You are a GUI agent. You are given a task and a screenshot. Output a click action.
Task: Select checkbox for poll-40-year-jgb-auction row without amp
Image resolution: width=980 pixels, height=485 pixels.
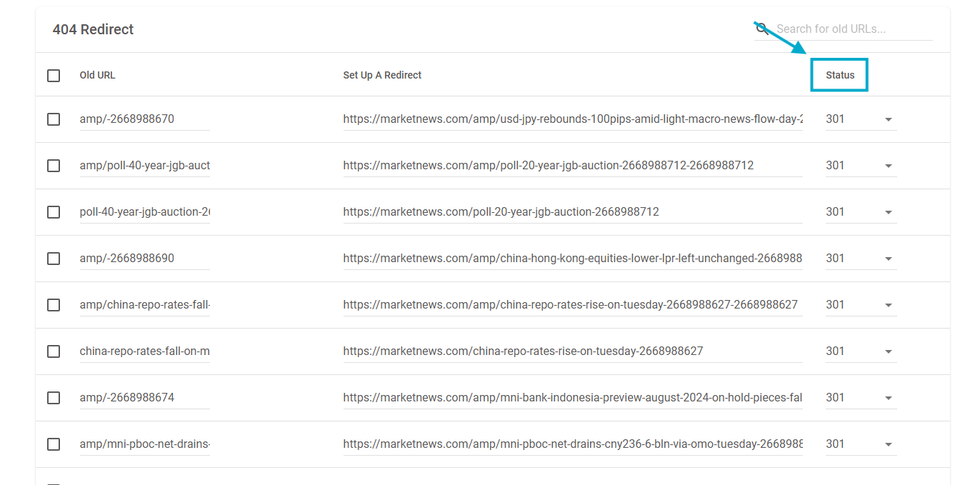[x=54, y=212]
